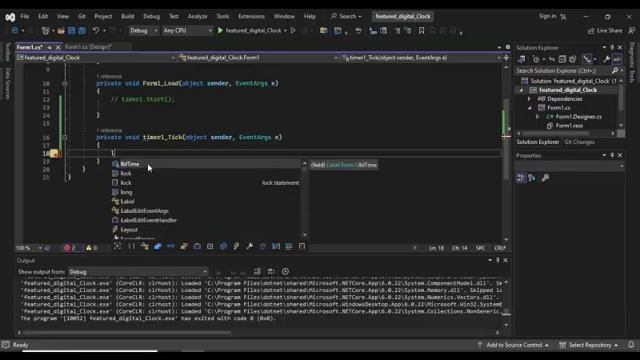Open the File menu
The width and height of the screenshot is (640, 360).
click(x=25, y=16)
